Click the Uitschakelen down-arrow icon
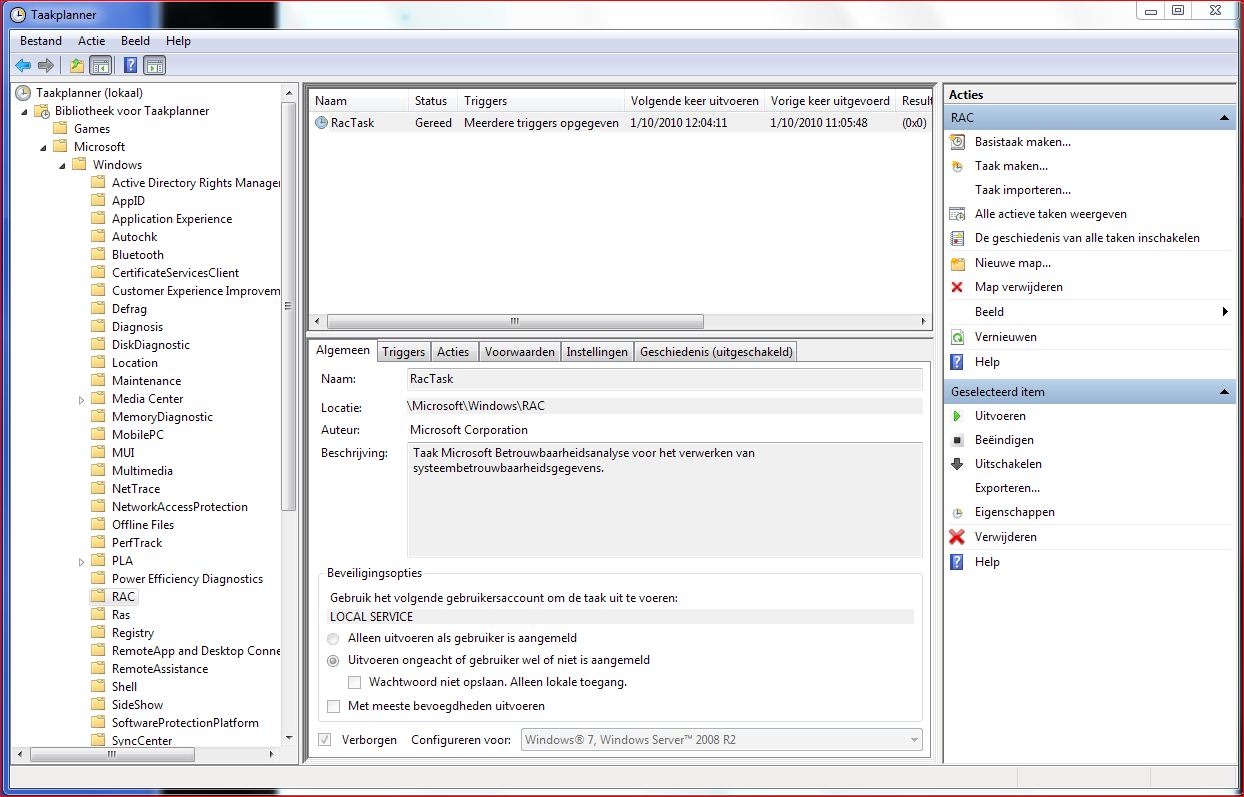This screenshot has width=1244, height=797. pos(957,464)
